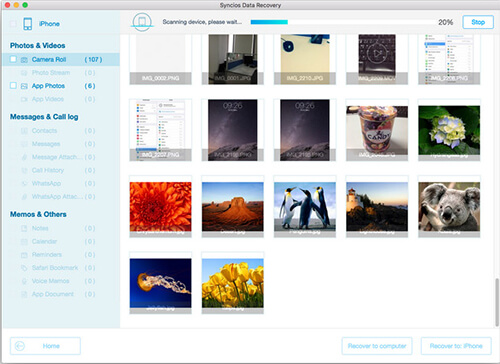Select the Camera Roll category
The height and width of the screenshot is (364, 500).
coord(61,59)
